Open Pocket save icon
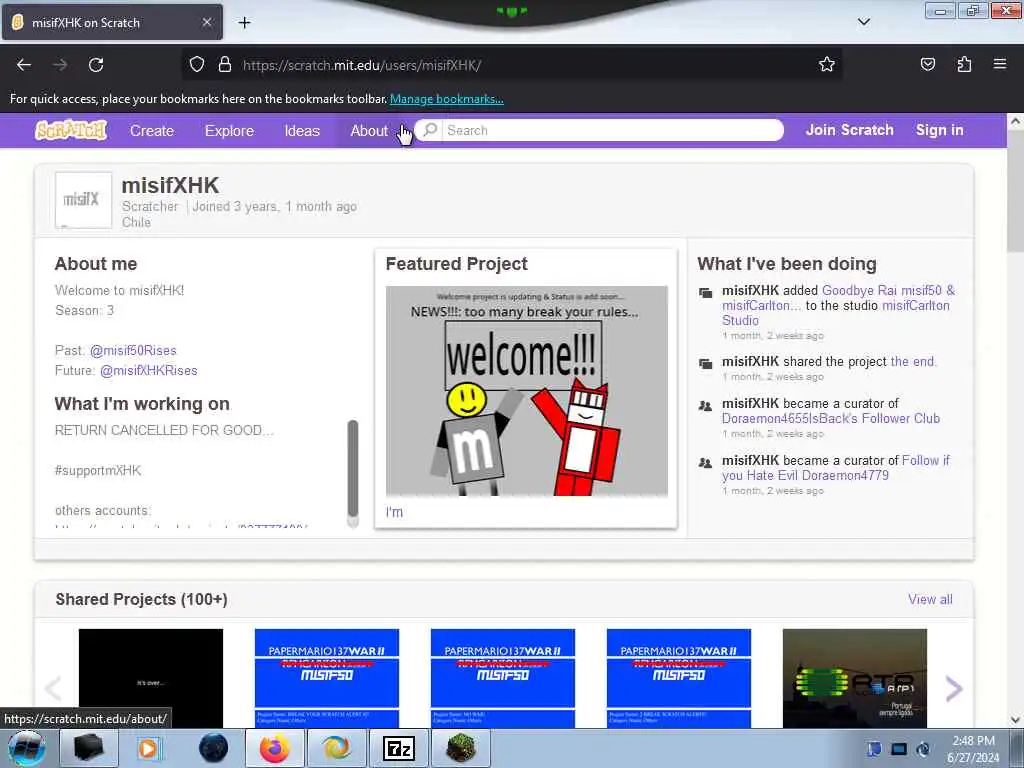 927,65
